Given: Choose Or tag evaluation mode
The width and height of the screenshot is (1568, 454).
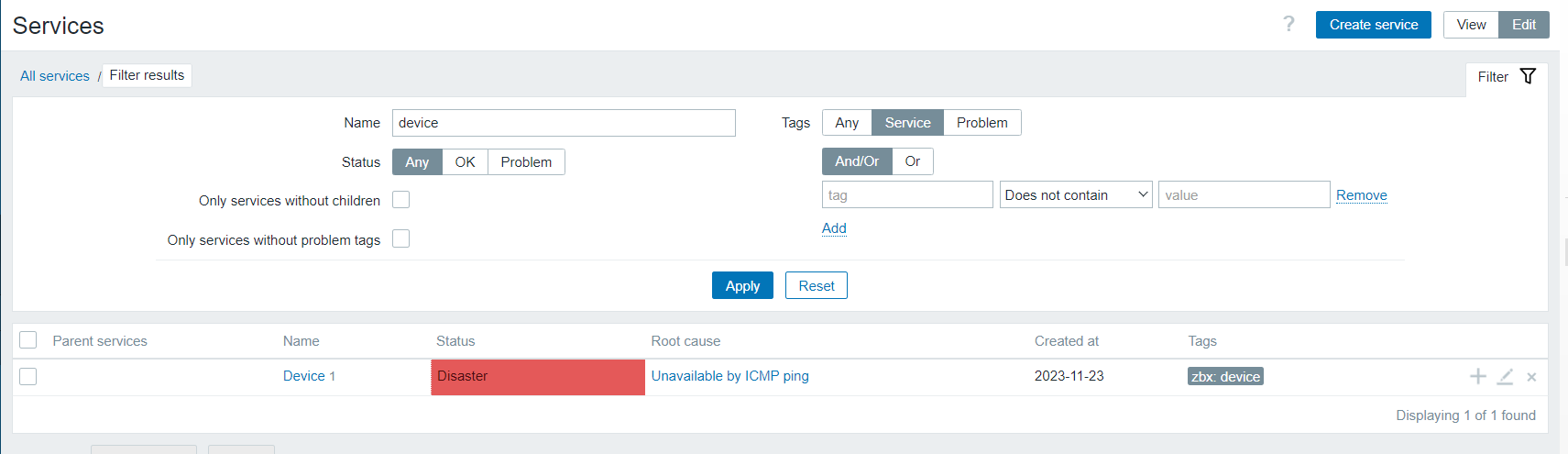Looking at the screenshot, I should [912, 161].
